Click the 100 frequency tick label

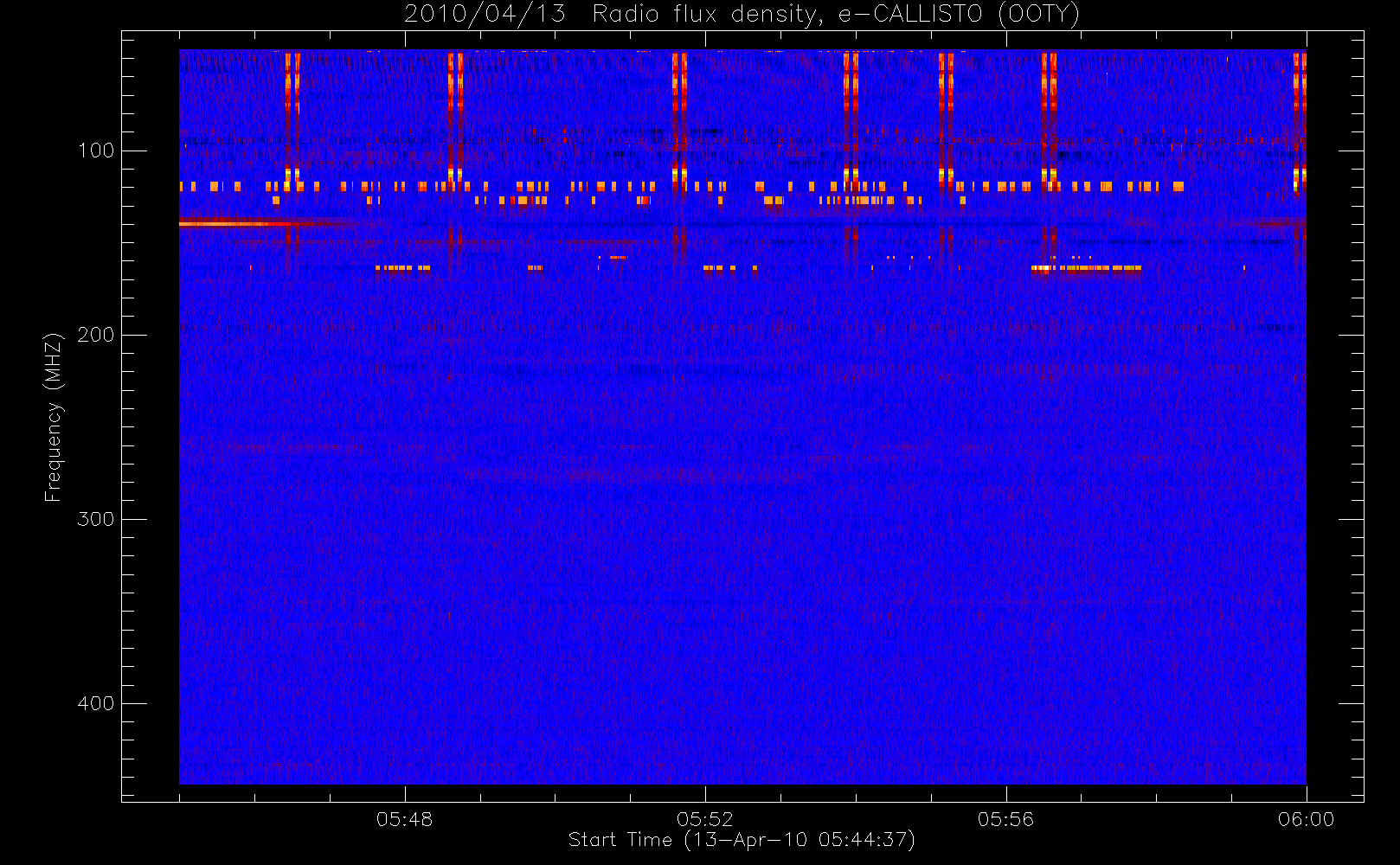coord(96,151)
